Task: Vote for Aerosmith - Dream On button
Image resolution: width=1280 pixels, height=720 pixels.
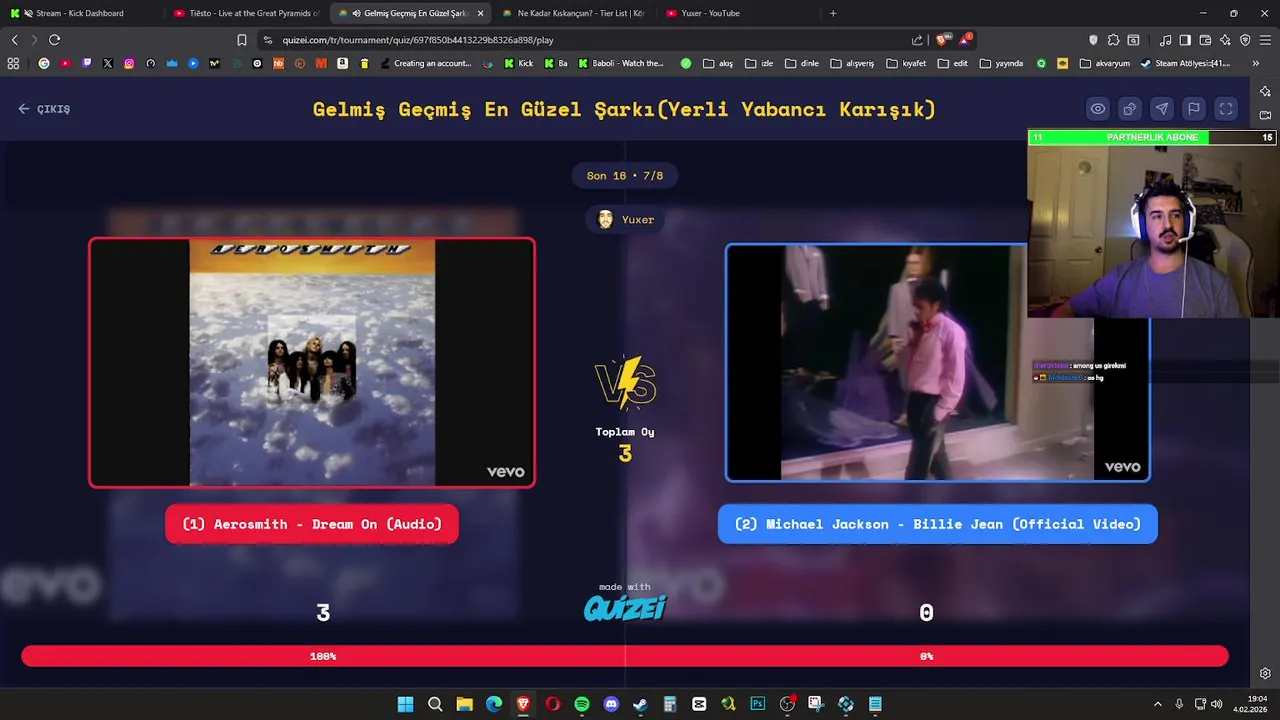Action: click(312, 524)
